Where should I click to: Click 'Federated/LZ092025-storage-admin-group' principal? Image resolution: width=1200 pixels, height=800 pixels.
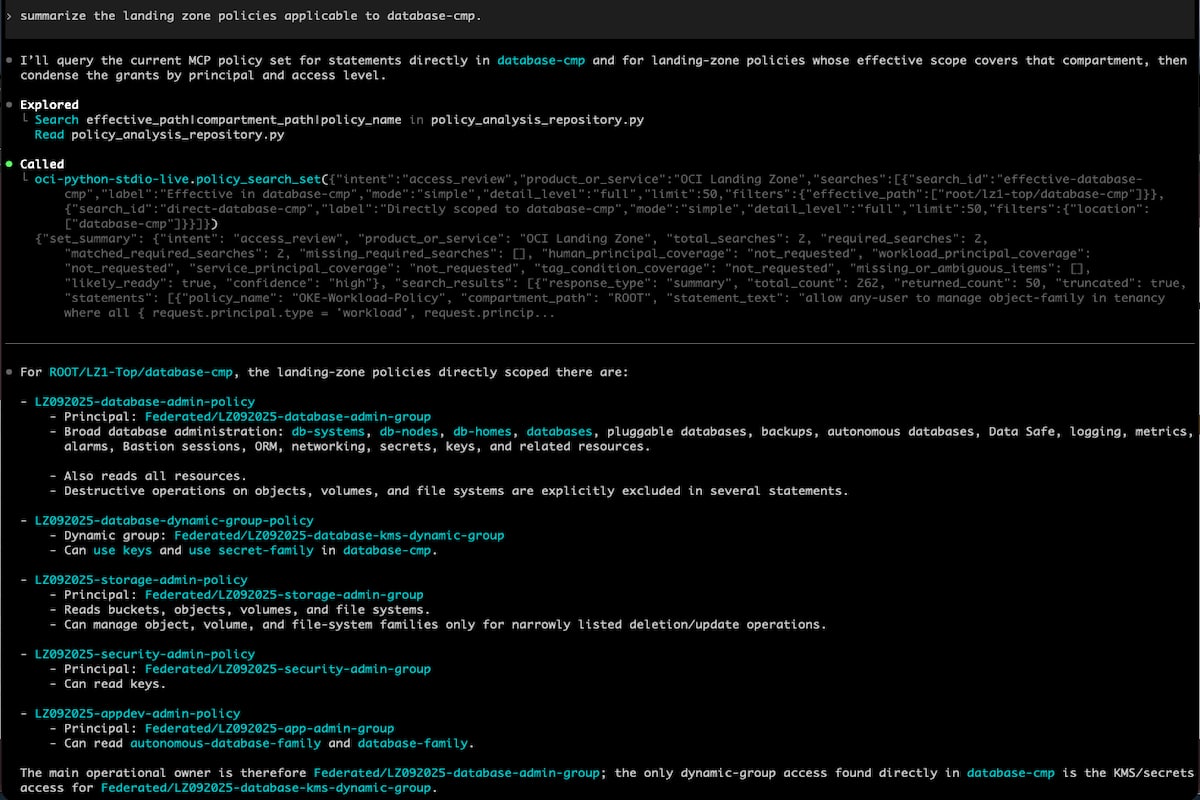coord(284,595)
